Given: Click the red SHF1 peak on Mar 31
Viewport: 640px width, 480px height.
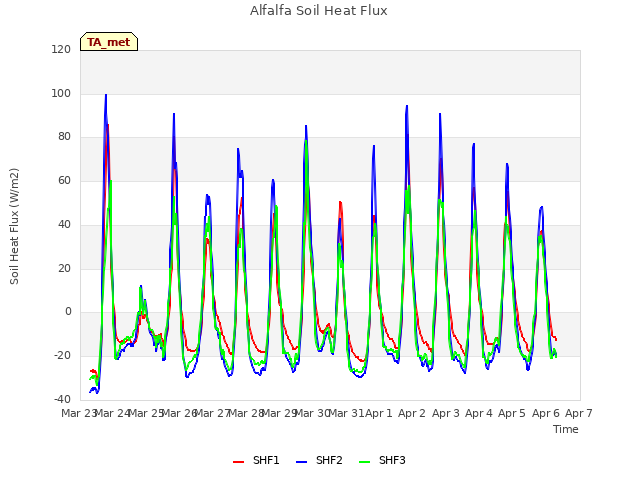Looking at the screenshot, I should click(x=340, y=202).
